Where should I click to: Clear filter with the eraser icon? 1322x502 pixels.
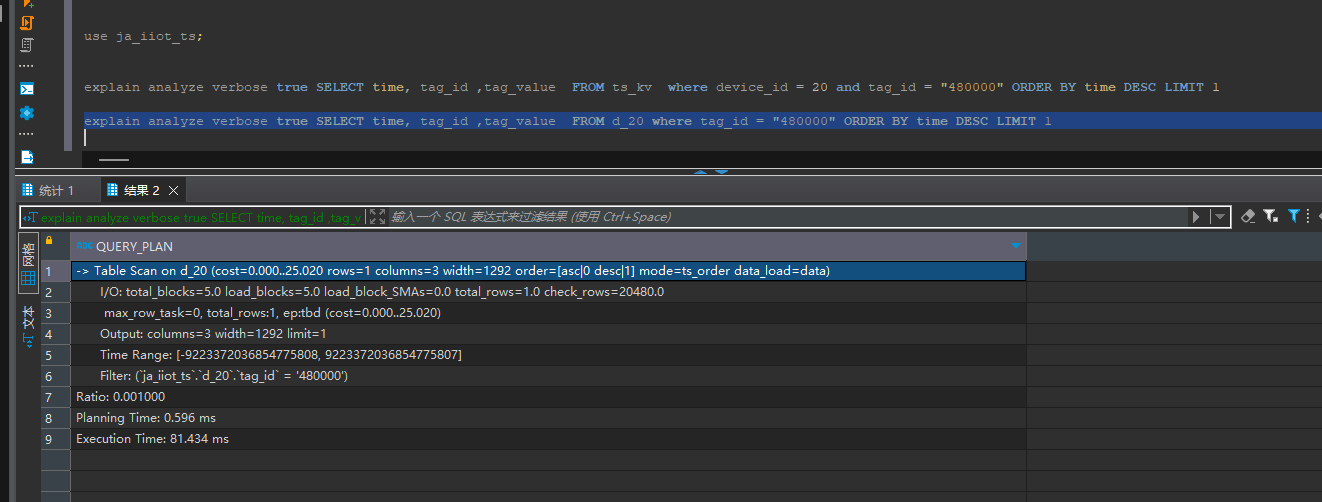[x=1247, y=216]
